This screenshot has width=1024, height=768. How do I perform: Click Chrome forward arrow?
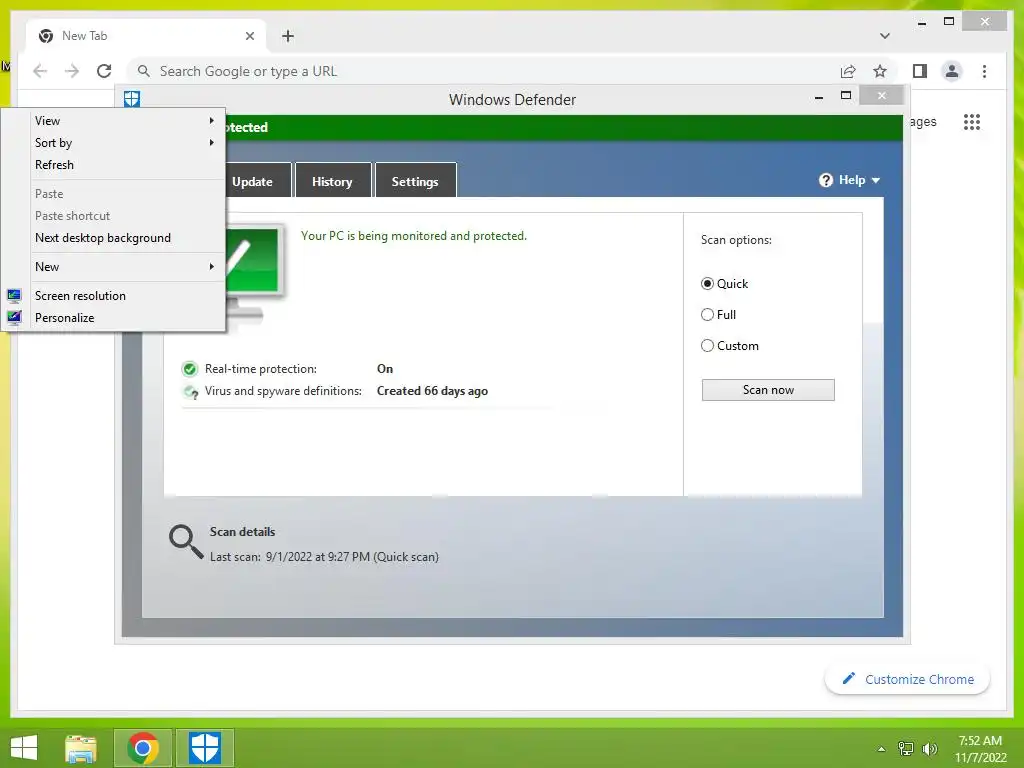72,71
